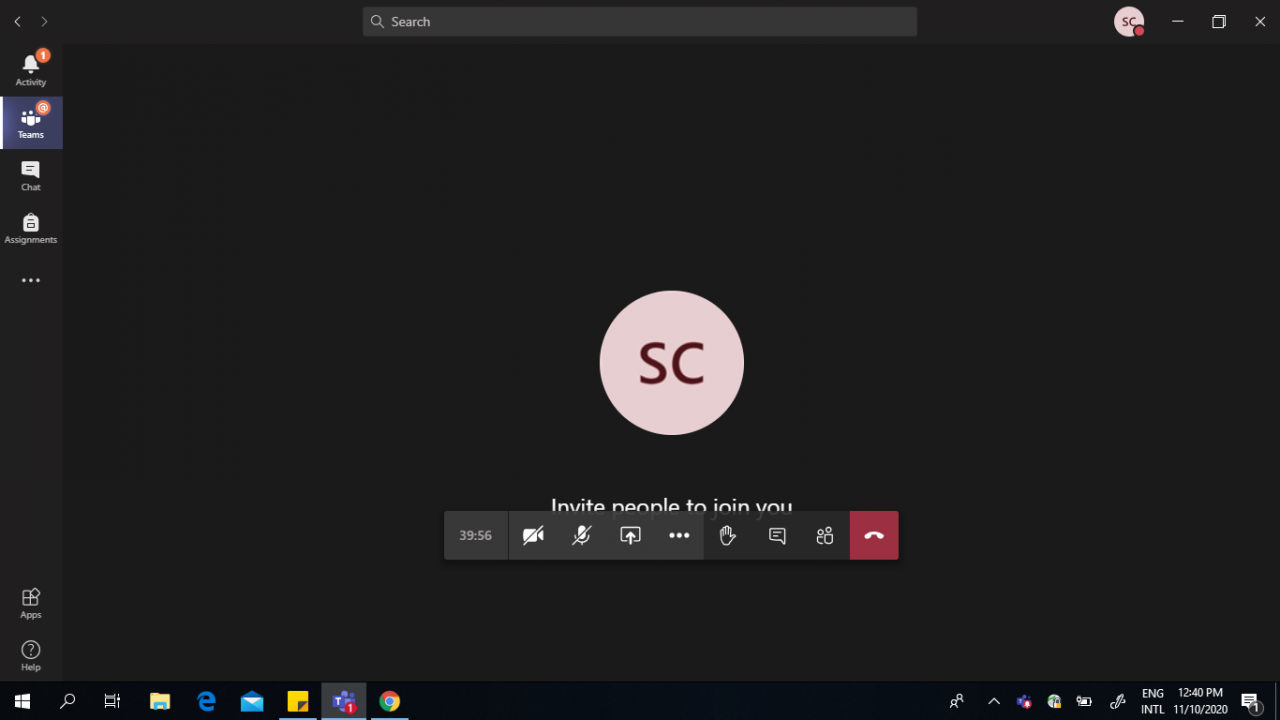Click the SC participant avatar
Screen dimensions: 1280x720
click(x=671, y=363)
